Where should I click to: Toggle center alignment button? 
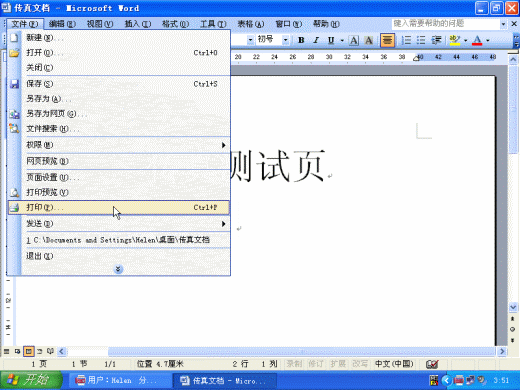coord(387,40)
